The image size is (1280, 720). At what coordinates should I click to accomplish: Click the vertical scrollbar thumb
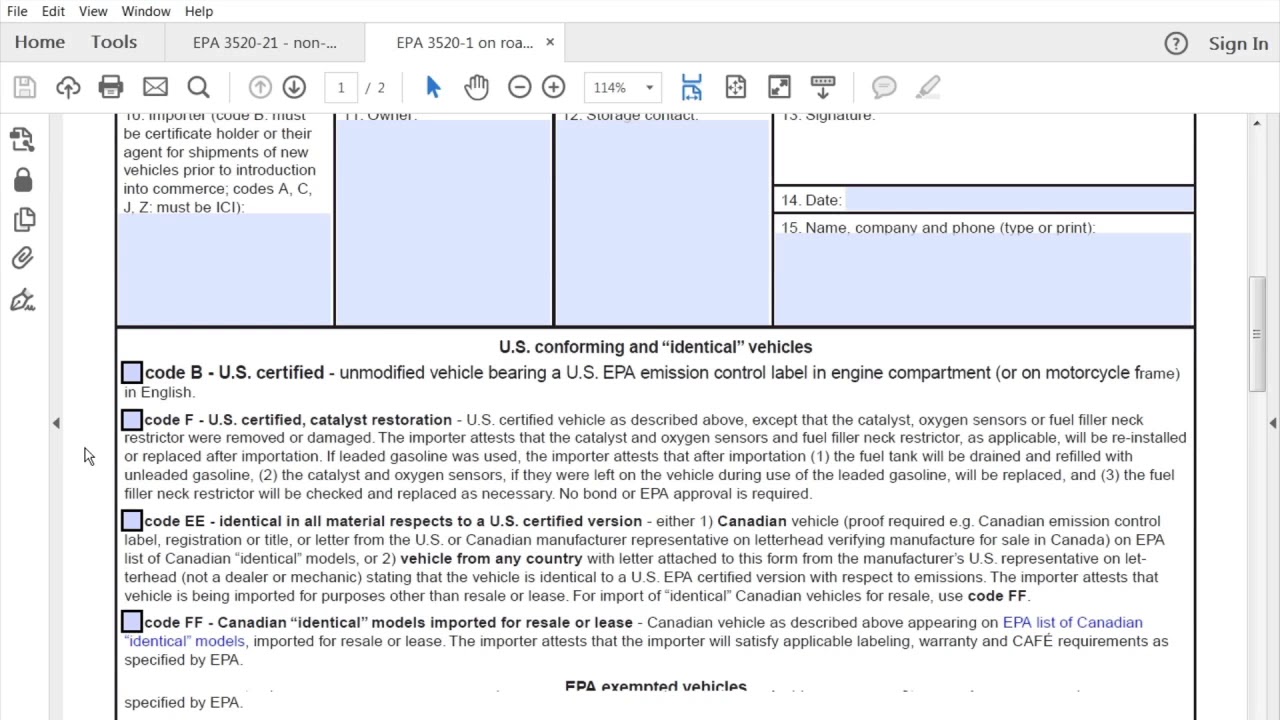tap(1256, 334)
